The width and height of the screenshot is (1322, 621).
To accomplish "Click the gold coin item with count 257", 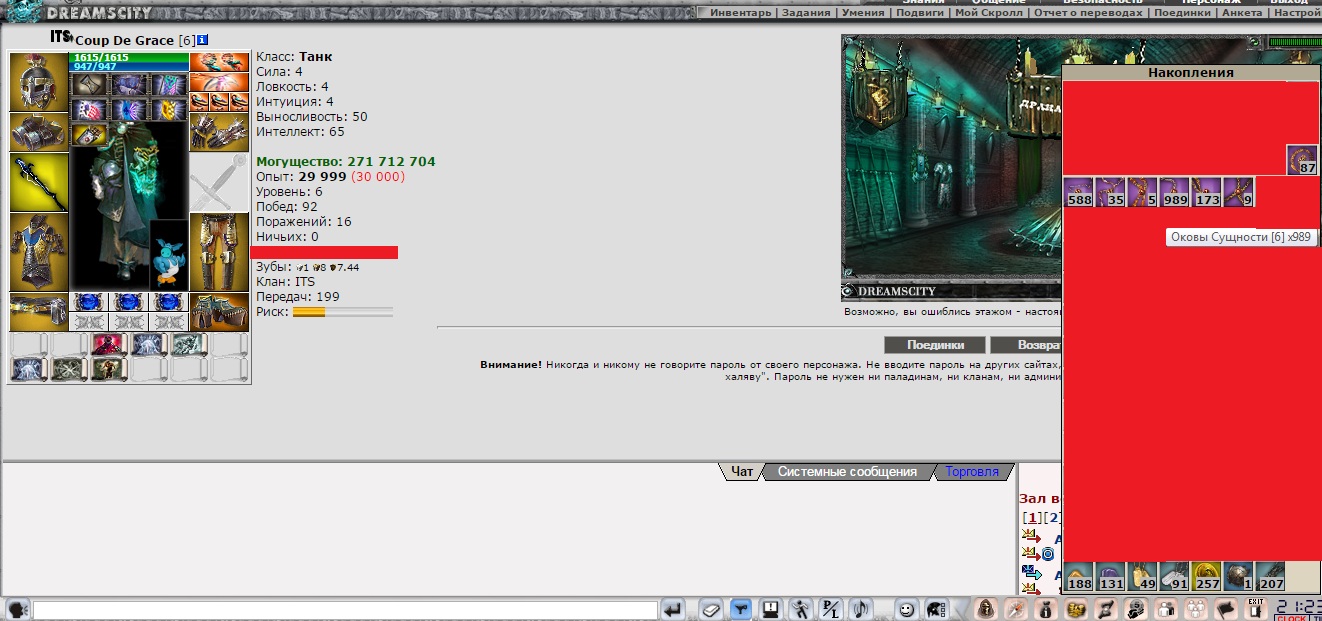I will tap(1206, 576).
